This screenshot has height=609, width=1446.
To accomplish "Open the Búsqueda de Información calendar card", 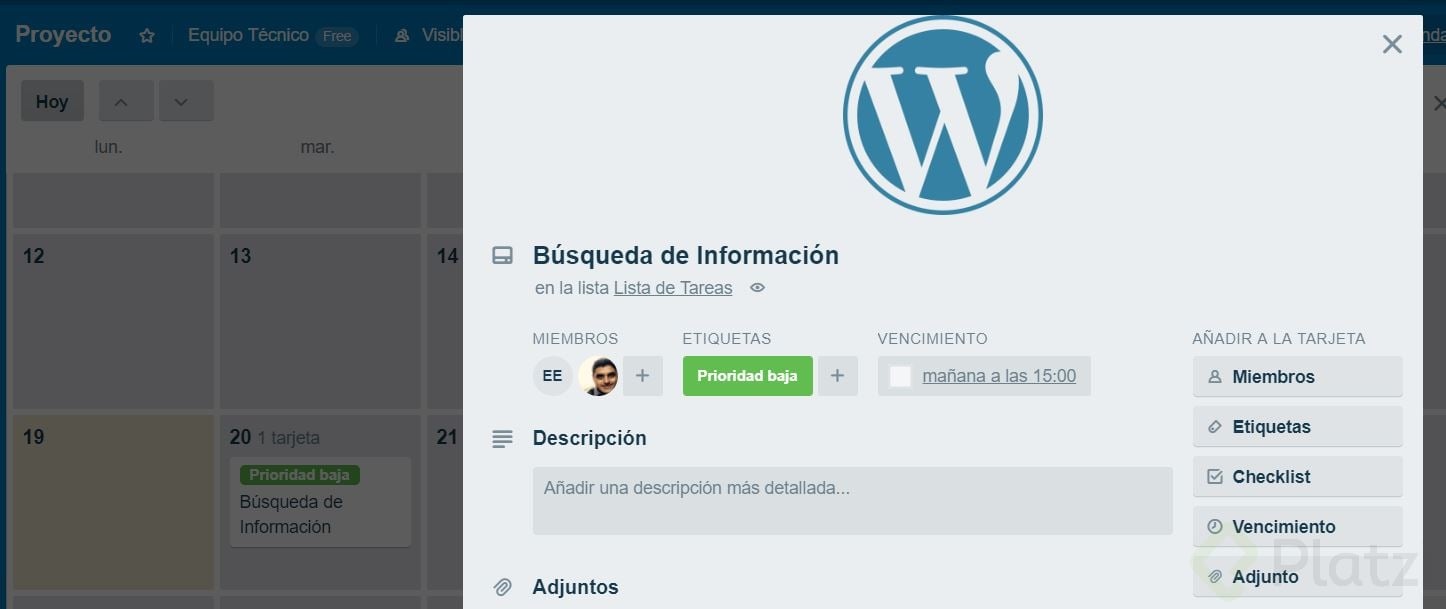I will 320,502.
